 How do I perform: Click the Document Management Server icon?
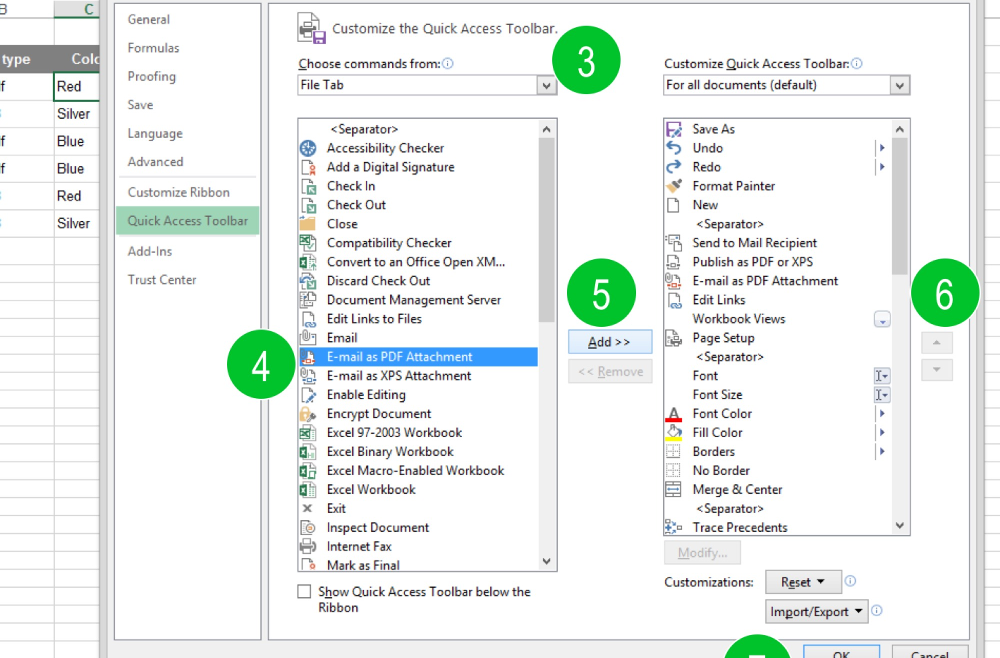pyautogui.click(x=308, y=300)
